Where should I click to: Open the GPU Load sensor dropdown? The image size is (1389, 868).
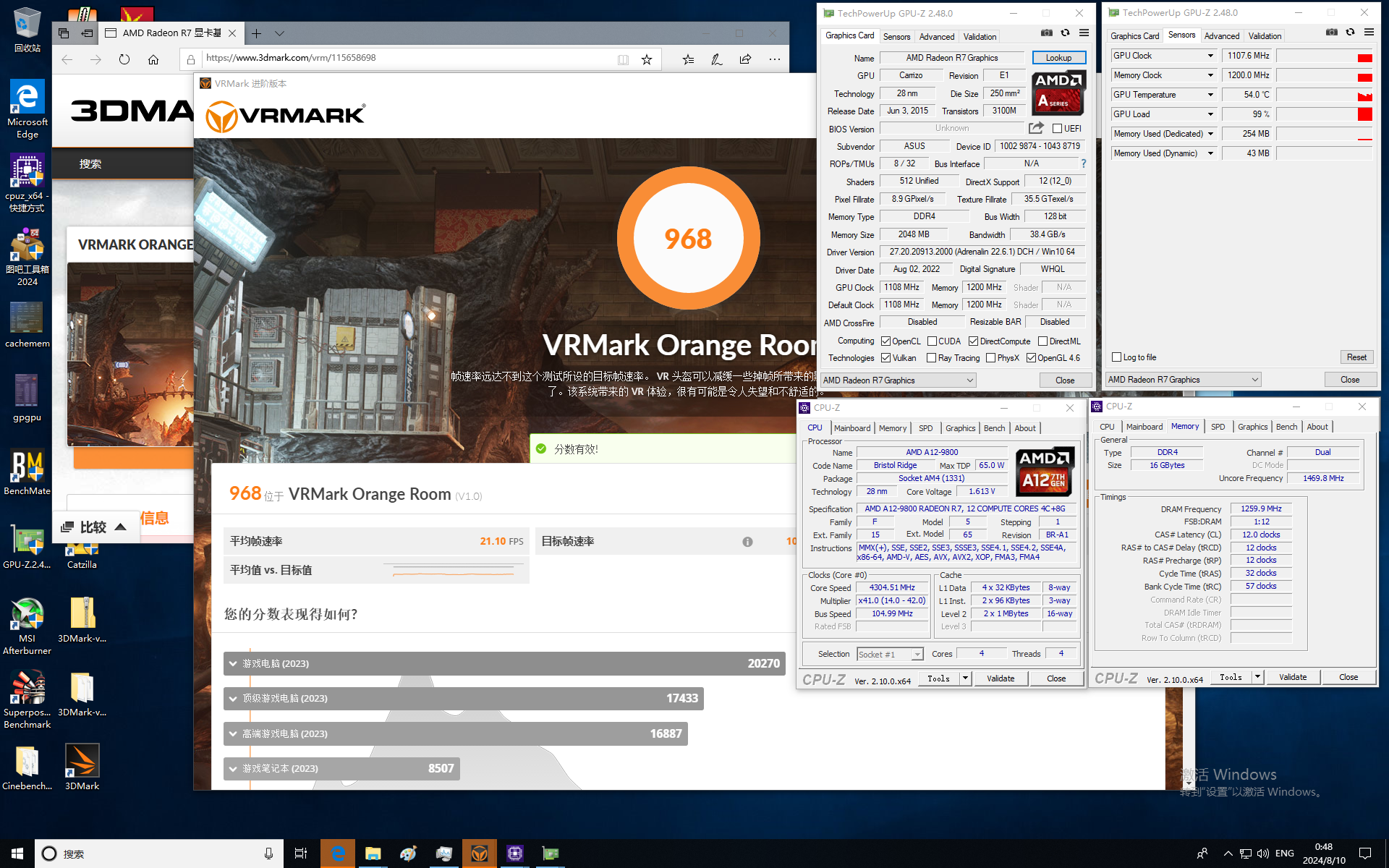tap(1210, 114)
